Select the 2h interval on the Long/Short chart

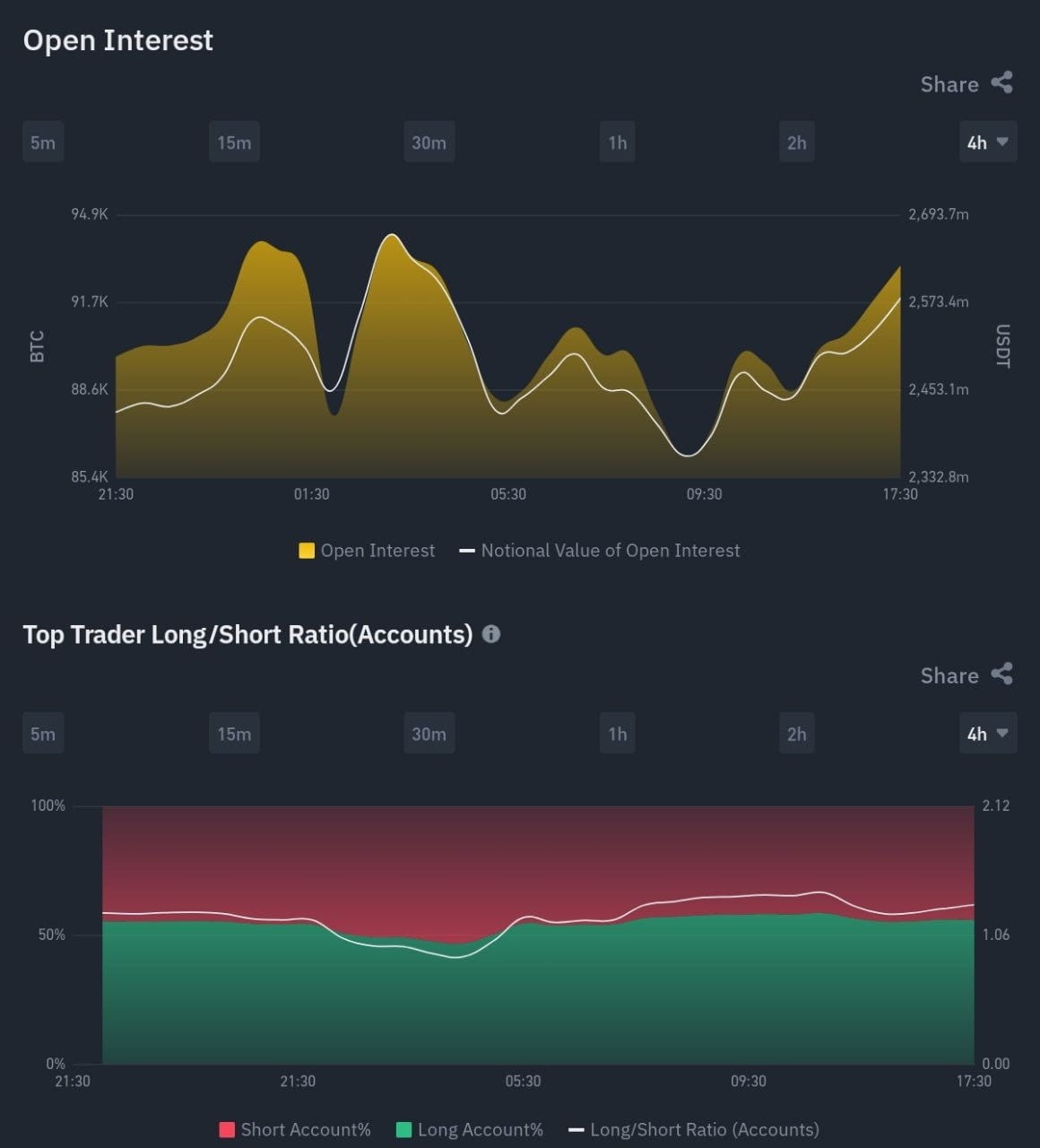pos(796,733)
